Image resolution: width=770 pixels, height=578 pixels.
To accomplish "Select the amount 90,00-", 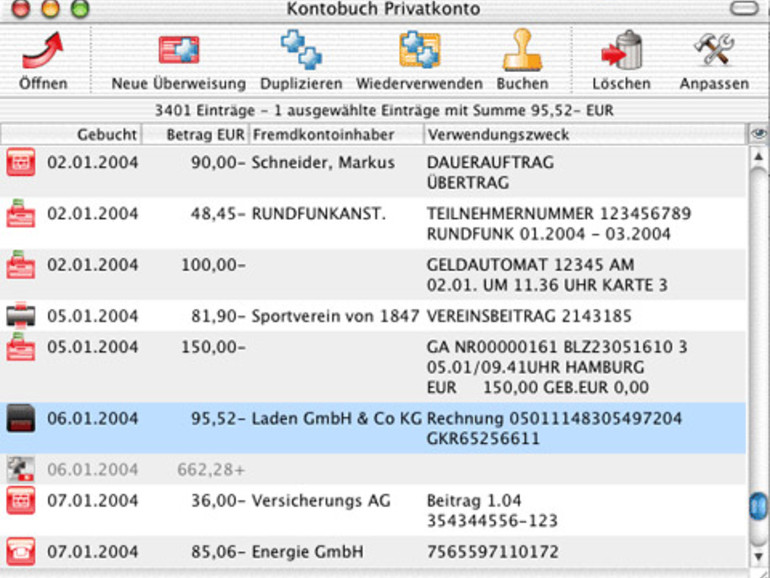I will point(218,163).
